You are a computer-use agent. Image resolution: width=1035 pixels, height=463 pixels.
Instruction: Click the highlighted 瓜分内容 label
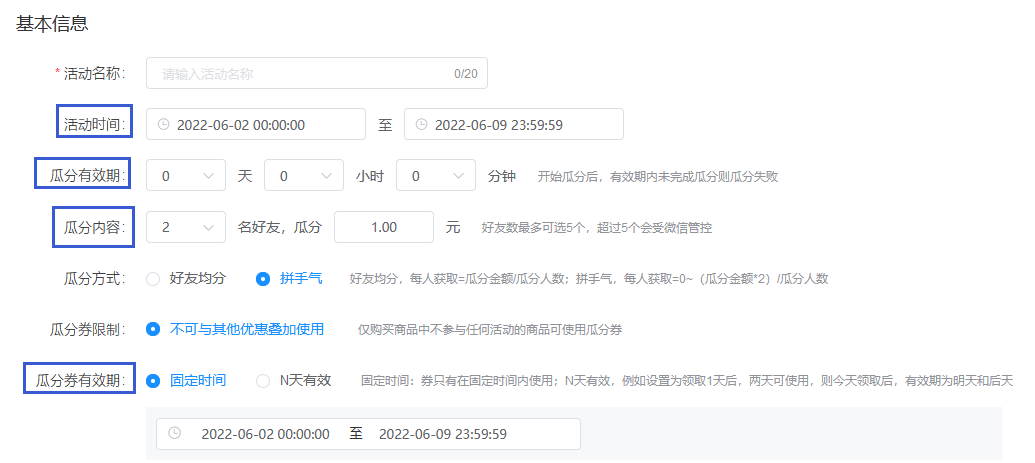[x=90, y=228]
